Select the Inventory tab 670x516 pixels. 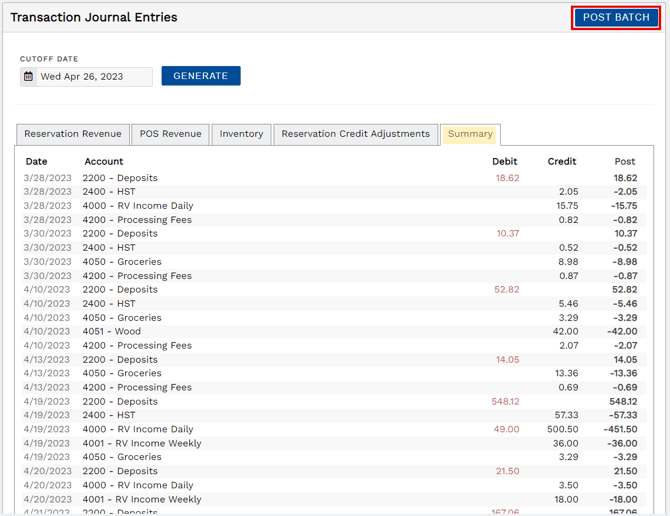[241, 134]
